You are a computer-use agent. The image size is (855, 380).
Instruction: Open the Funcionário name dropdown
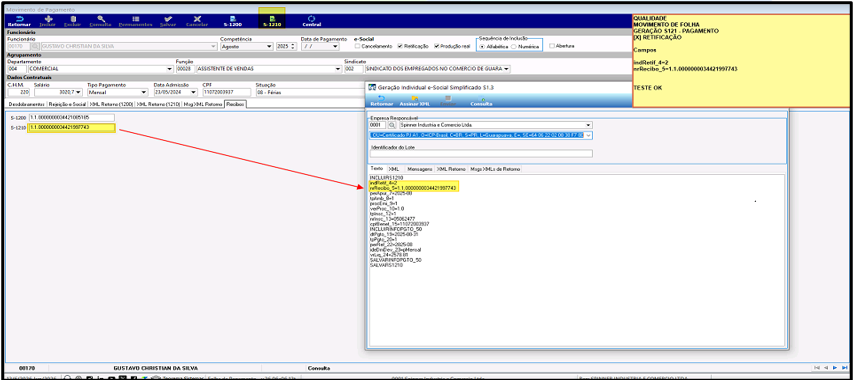(213, 46)
